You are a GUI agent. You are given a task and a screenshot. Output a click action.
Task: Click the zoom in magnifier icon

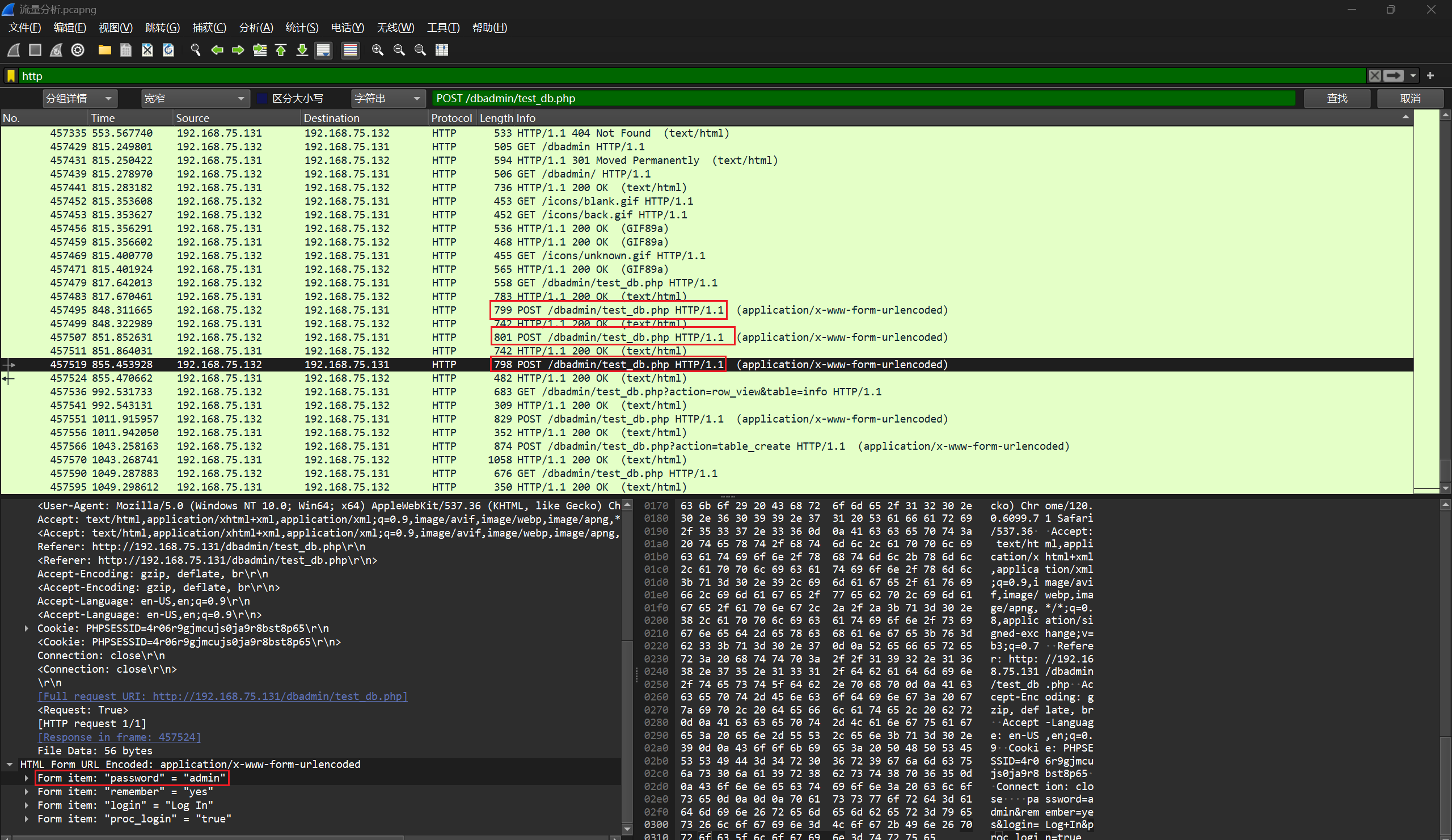pos(377,50)
